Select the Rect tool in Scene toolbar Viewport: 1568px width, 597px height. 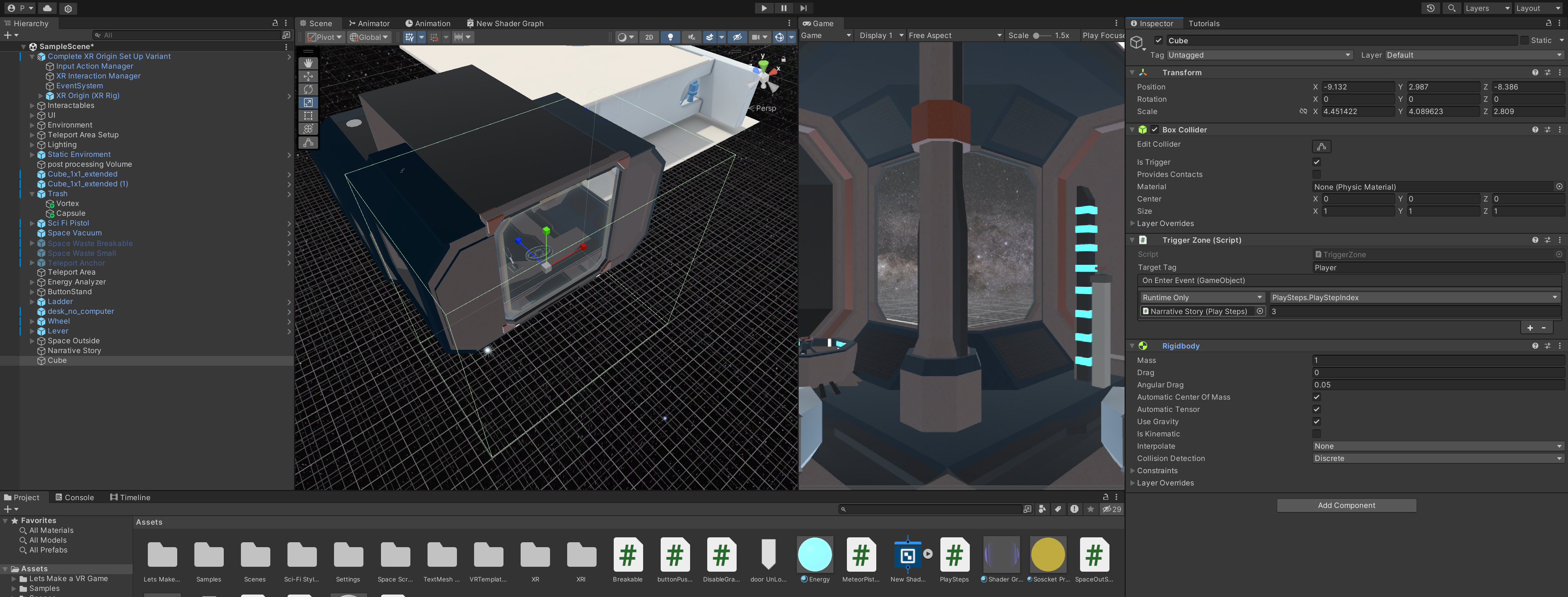[308, 116]
